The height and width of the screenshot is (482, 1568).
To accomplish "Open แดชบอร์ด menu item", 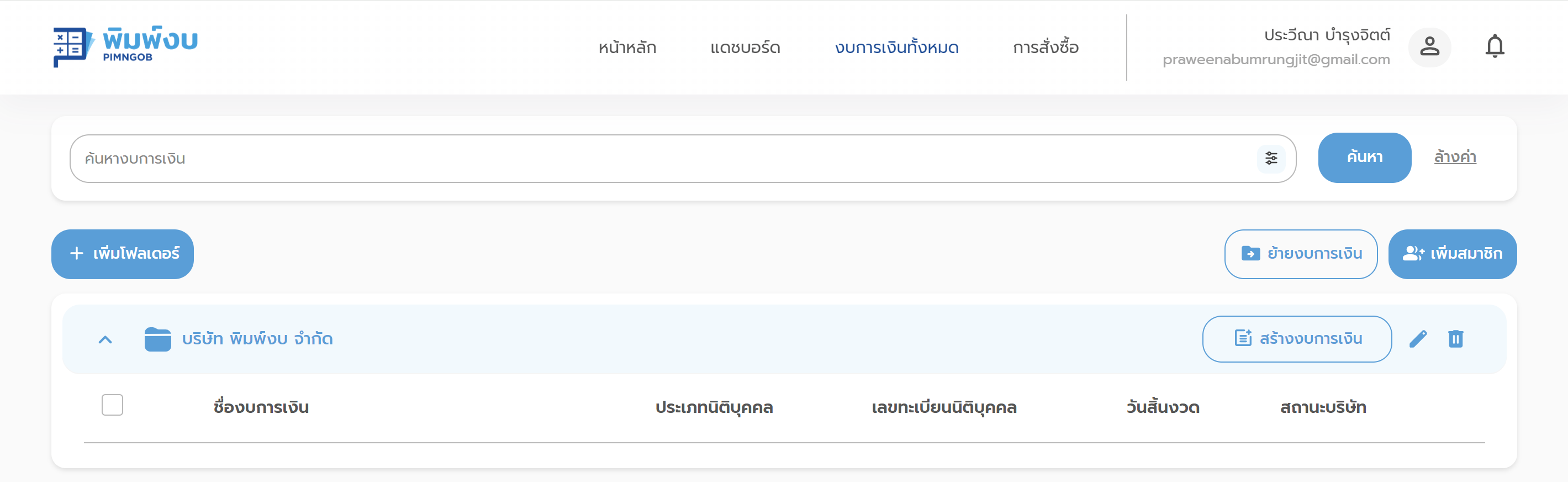I will click(x=745, y=48).
